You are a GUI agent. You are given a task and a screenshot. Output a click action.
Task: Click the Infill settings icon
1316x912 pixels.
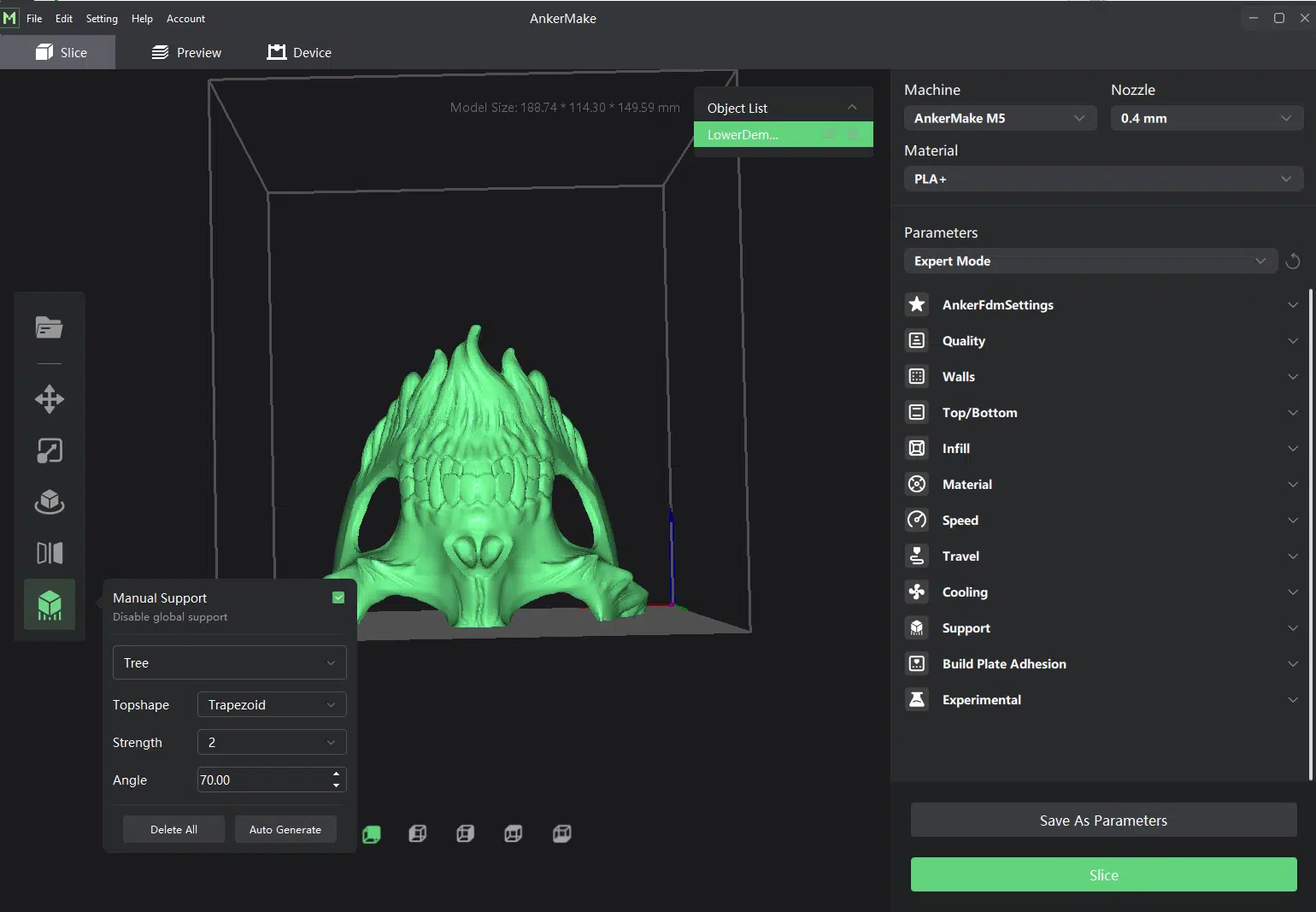[x=917, y=448]
